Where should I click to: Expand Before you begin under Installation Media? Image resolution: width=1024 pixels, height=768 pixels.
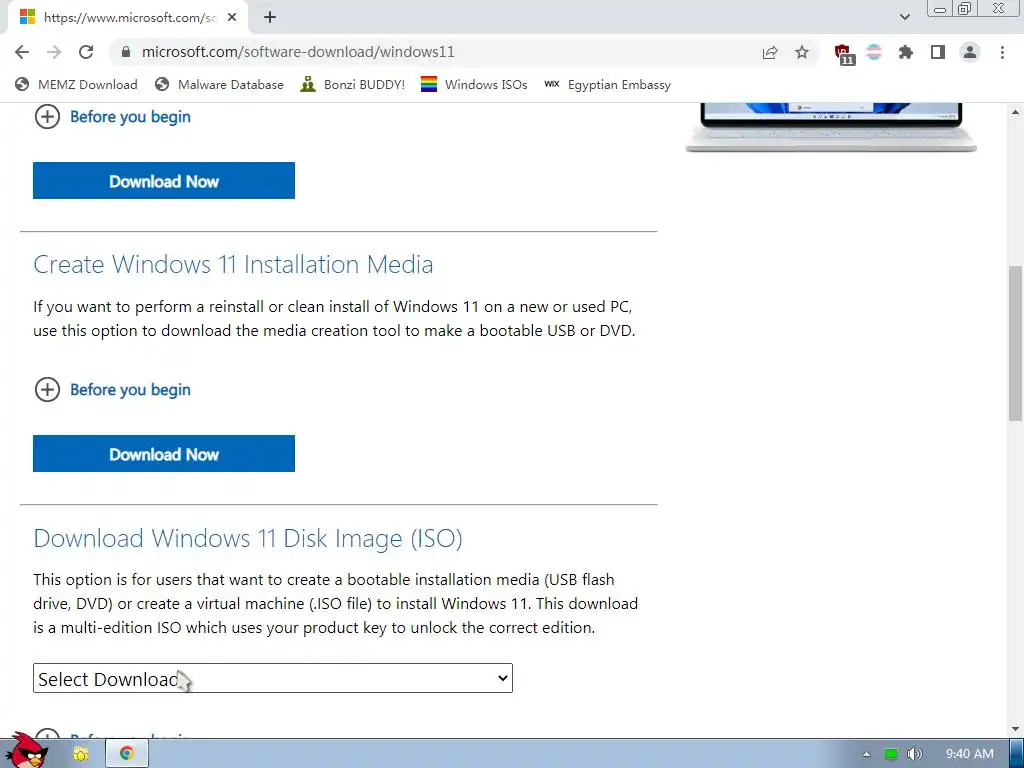coord(112,390)
